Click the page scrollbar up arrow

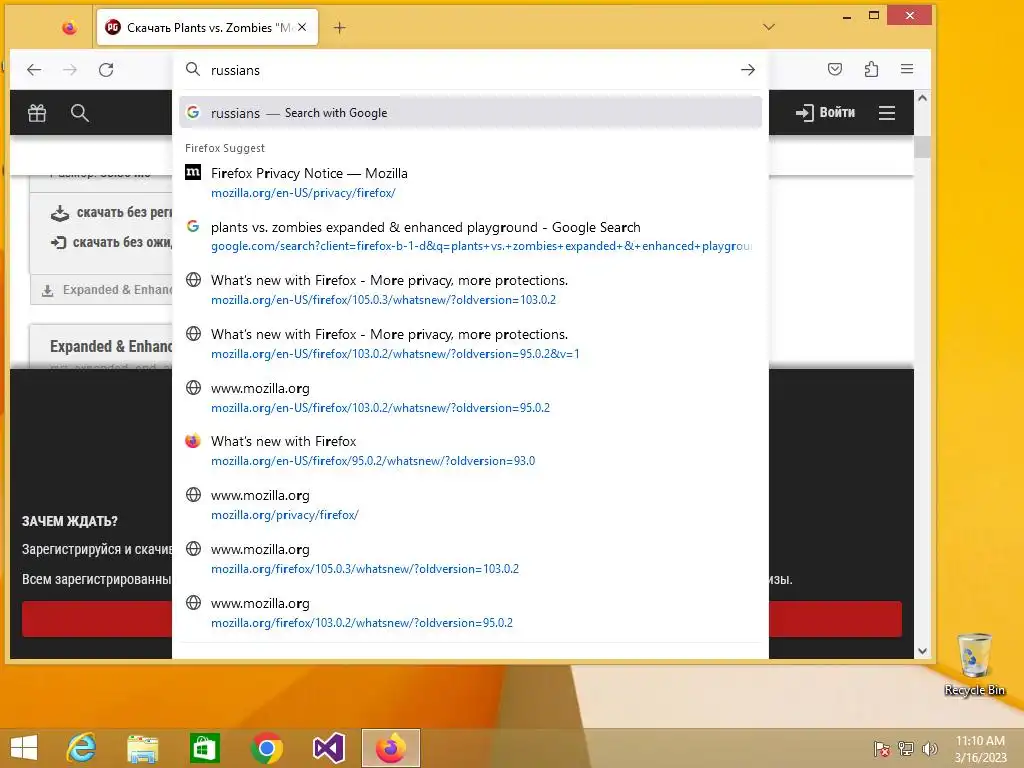(922, 98)
